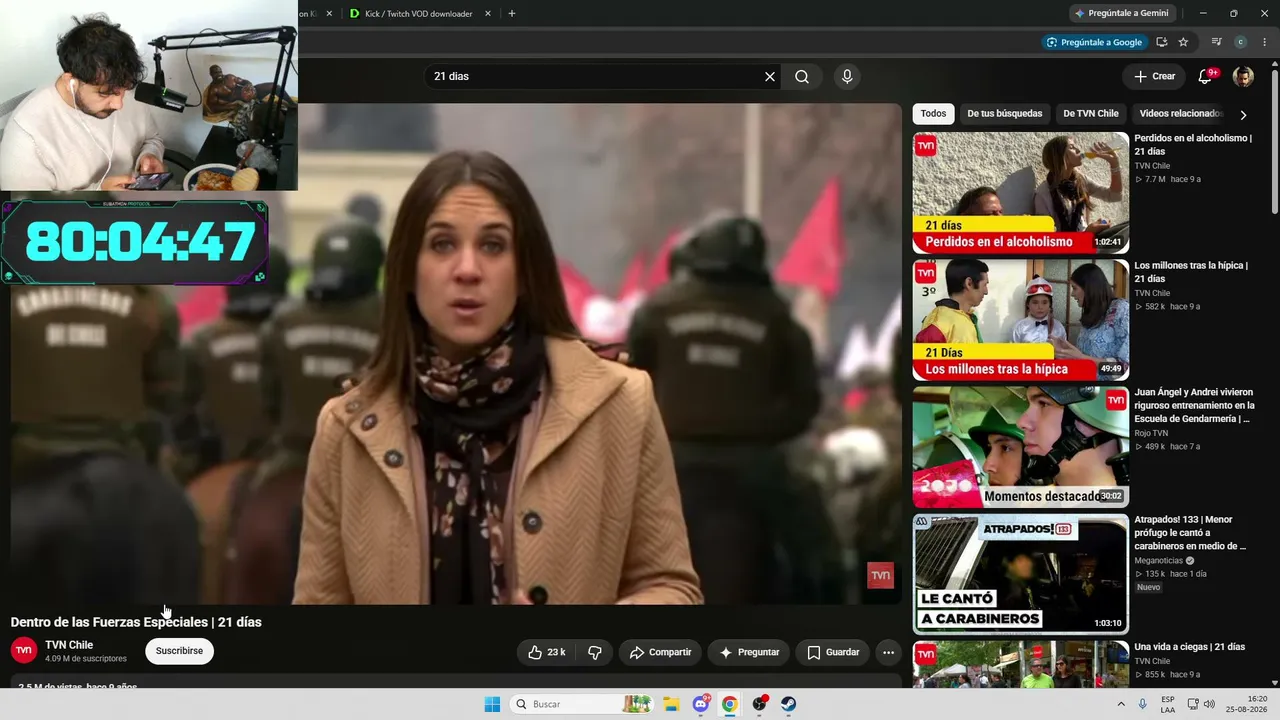Select the Videos relacionados chip

pos(1180,114)
